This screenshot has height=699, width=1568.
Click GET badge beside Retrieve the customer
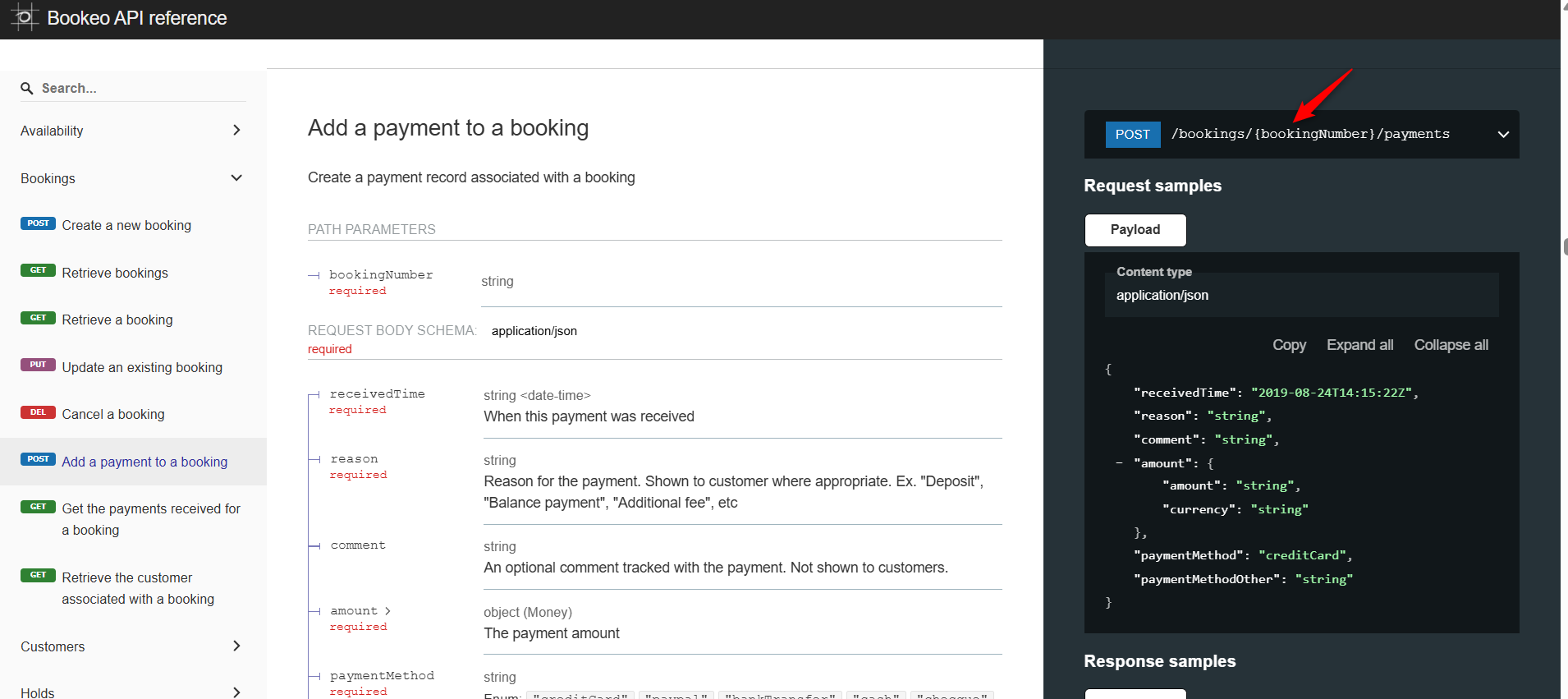[x=38, y=575]
